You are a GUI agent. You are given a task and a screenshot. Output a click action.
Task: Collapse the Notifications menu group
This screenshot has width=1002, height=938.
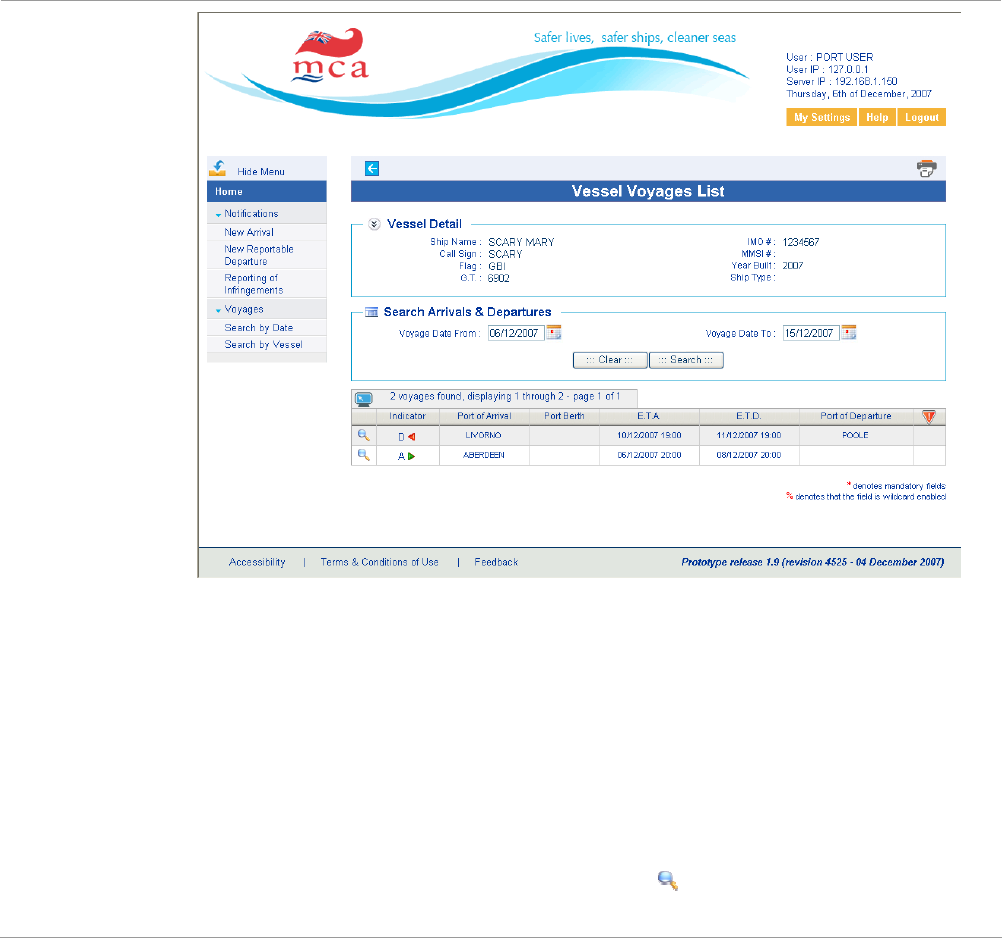click(x=217, y=214)
